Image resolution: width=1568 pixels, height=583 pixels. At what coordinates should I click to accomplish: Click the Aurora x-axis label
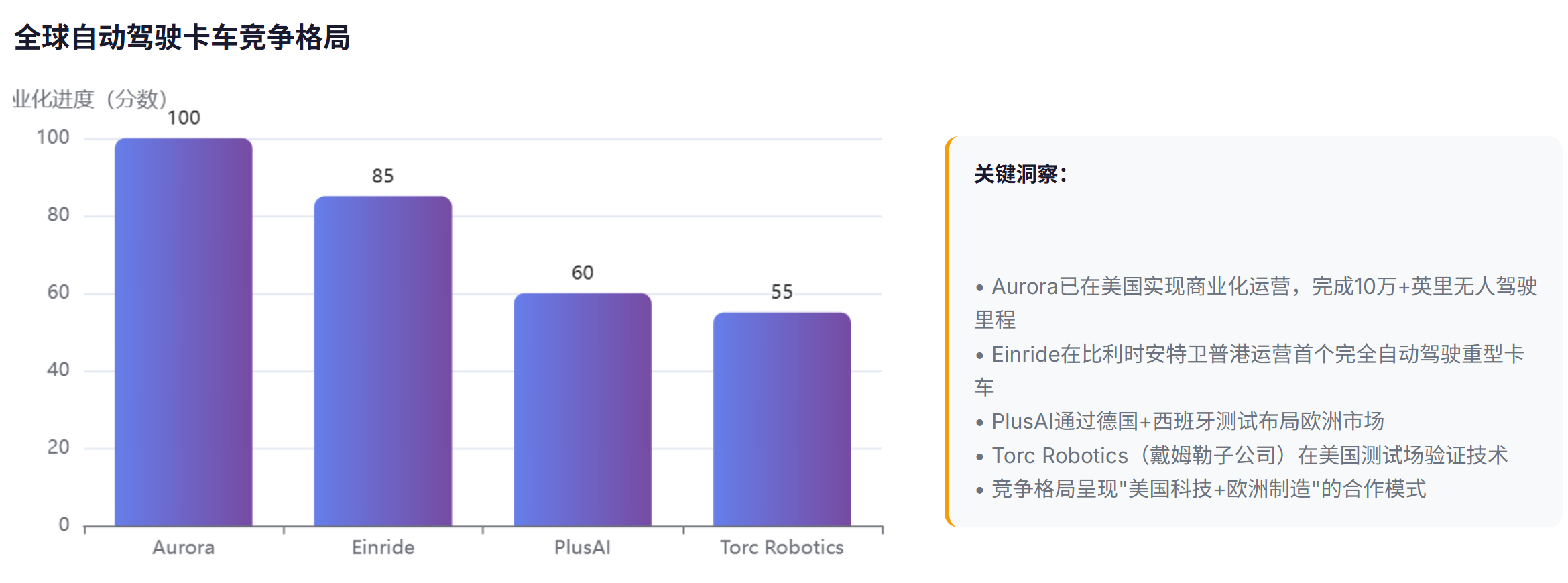click(183, 547)
